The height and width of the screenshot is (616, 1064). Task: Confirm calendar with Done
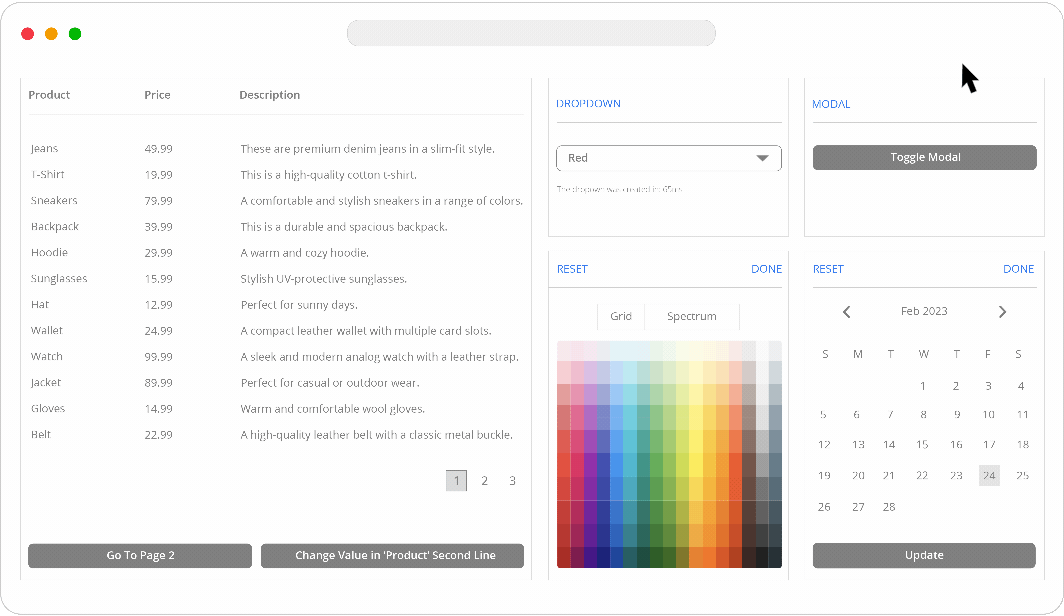click(x=1019, y=269)
